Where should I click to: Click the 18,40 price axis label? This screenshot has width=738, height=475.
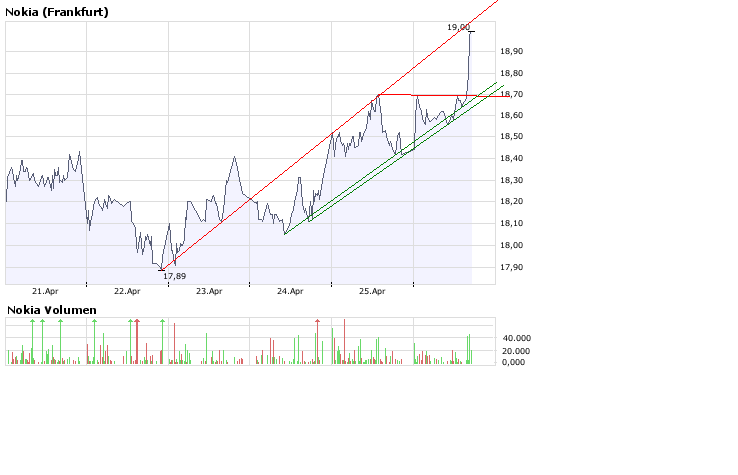[512, 158]
